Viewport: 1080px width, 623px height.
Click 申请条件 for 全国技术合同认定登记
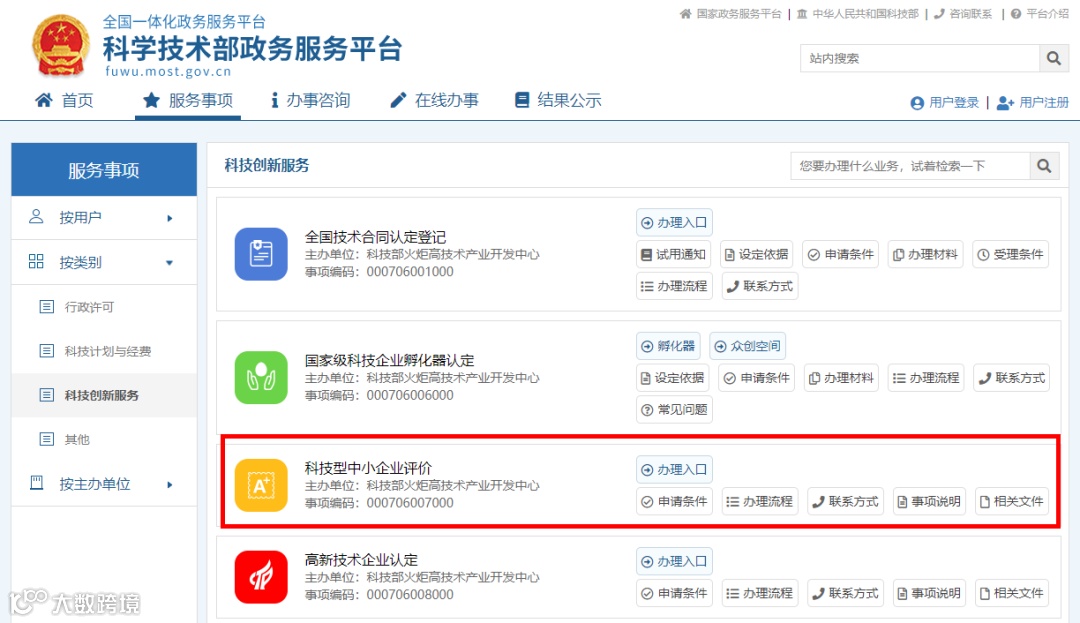pos(840,255)
